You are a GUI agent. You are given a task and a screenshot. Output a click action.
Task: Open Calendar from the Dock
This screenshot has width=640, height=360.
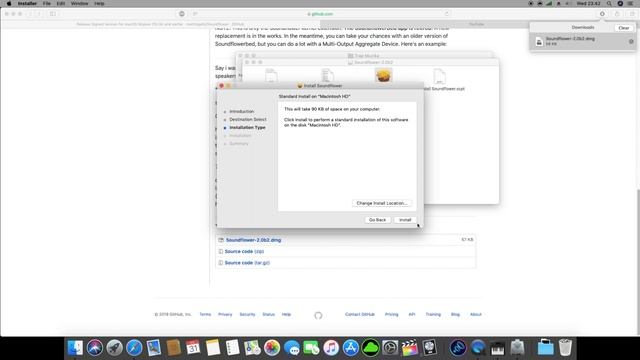[193, 348]
